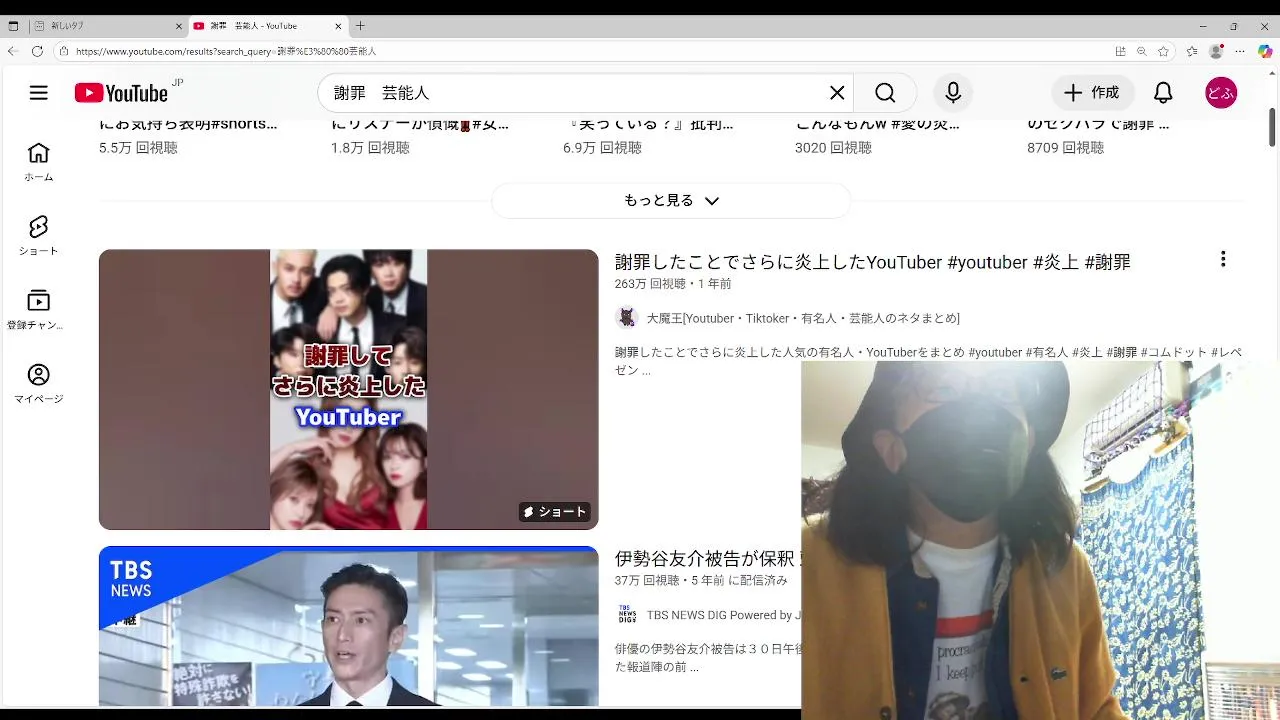Open 登録チャンネル subscriptions in sidebar

pos(38,310)
